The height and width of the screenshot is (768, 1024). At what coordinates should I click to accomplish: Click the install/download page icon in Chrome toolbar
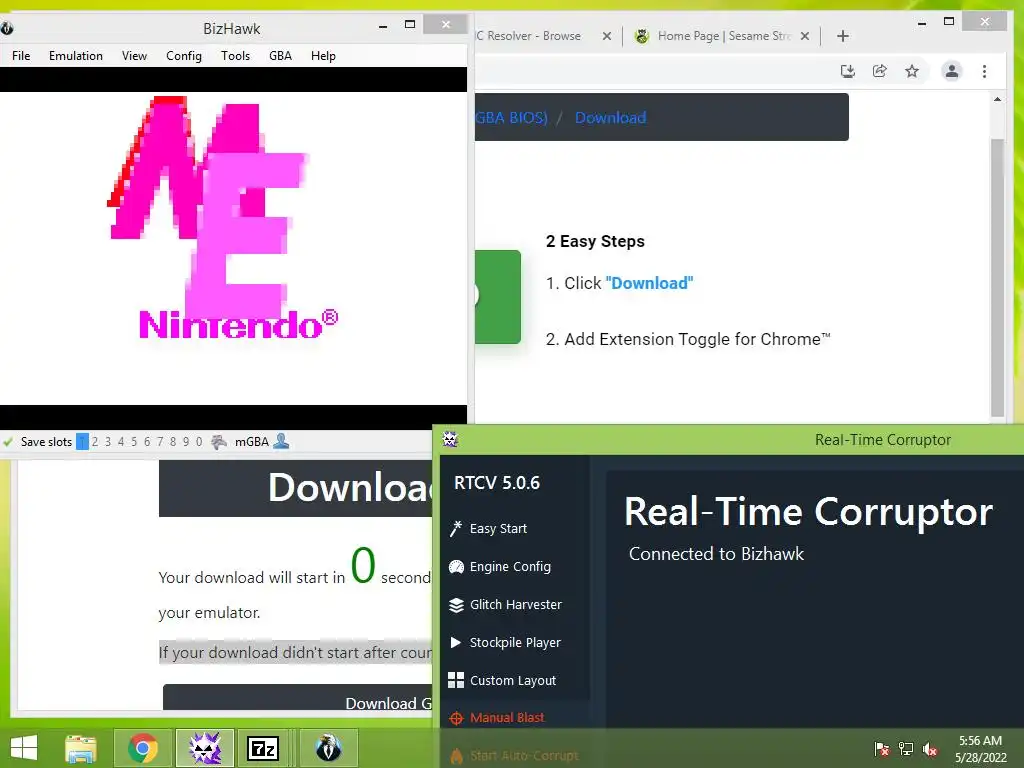click(x=848, y=71)
